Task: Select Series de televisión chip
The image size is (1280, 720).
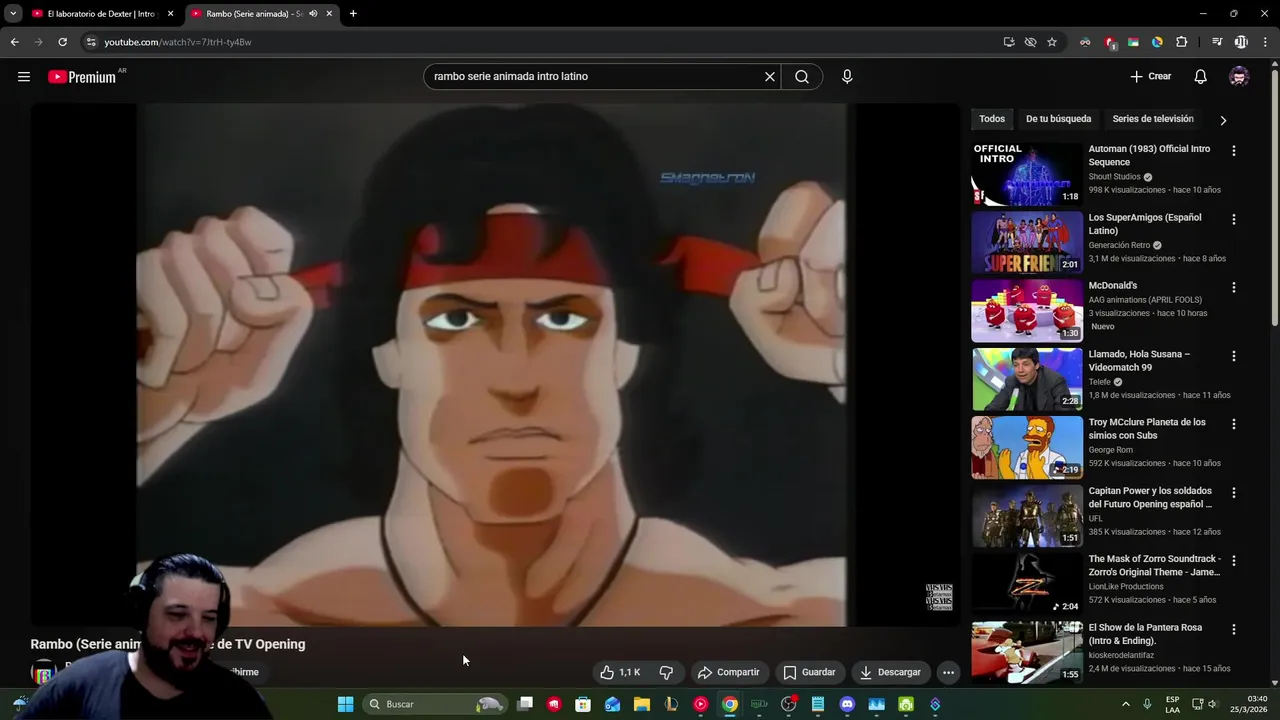Action: coord(1153,119)
